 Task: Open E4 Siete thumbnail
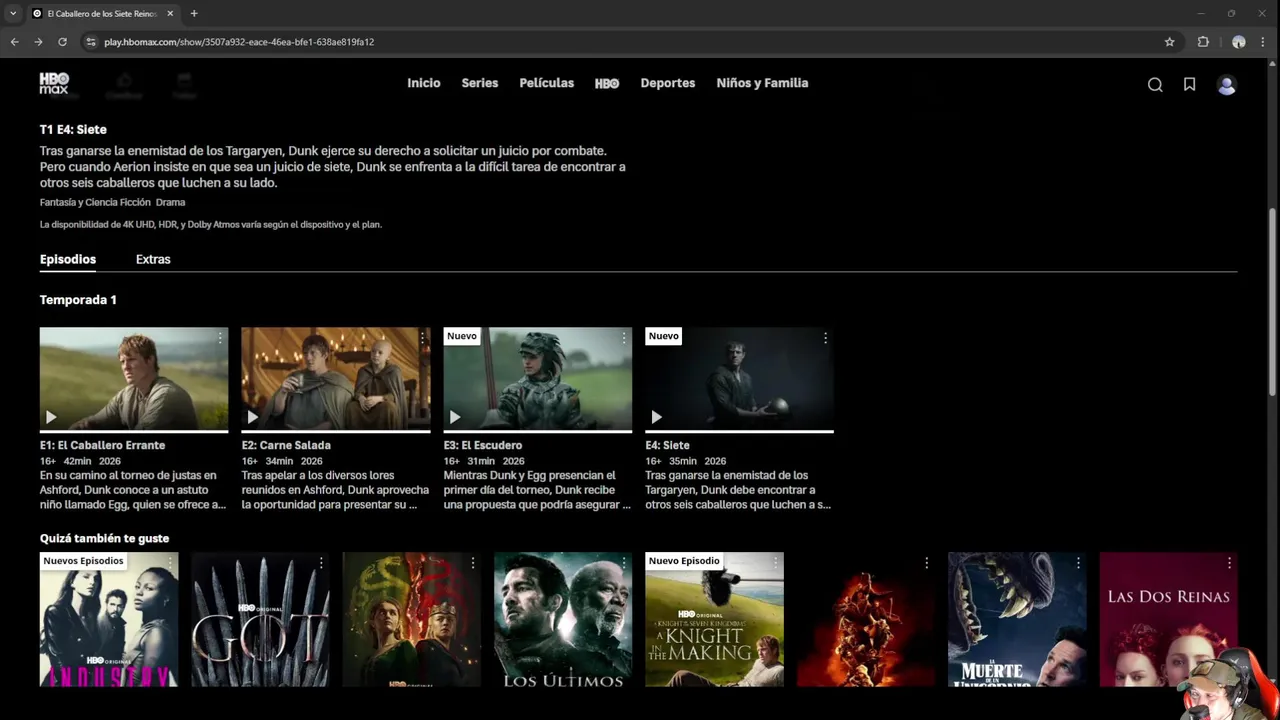coord(739,378)
